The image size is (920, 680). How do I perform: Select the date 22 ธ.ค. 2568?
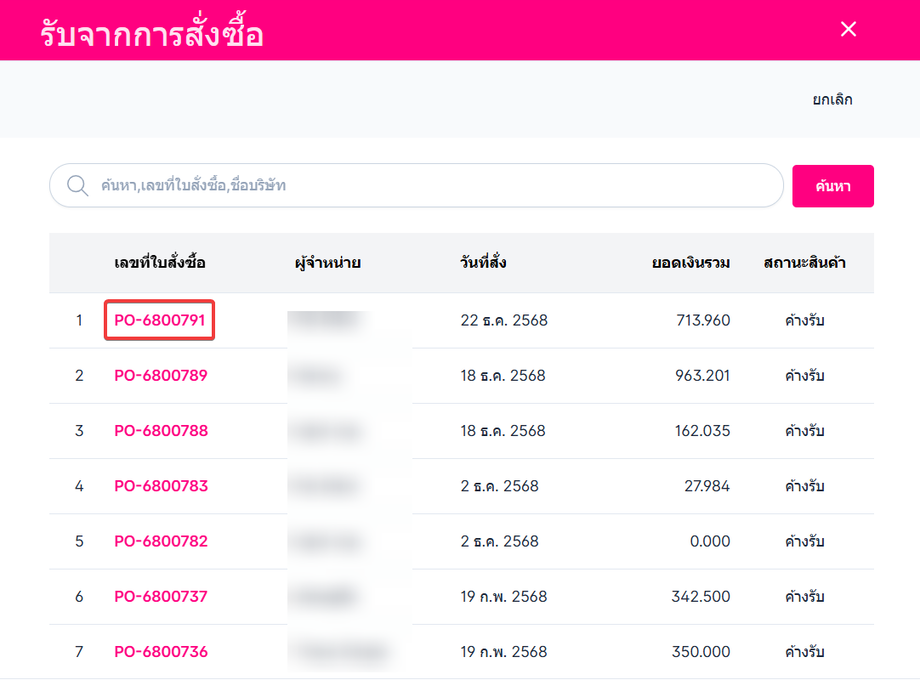click(x=504, y=320)
